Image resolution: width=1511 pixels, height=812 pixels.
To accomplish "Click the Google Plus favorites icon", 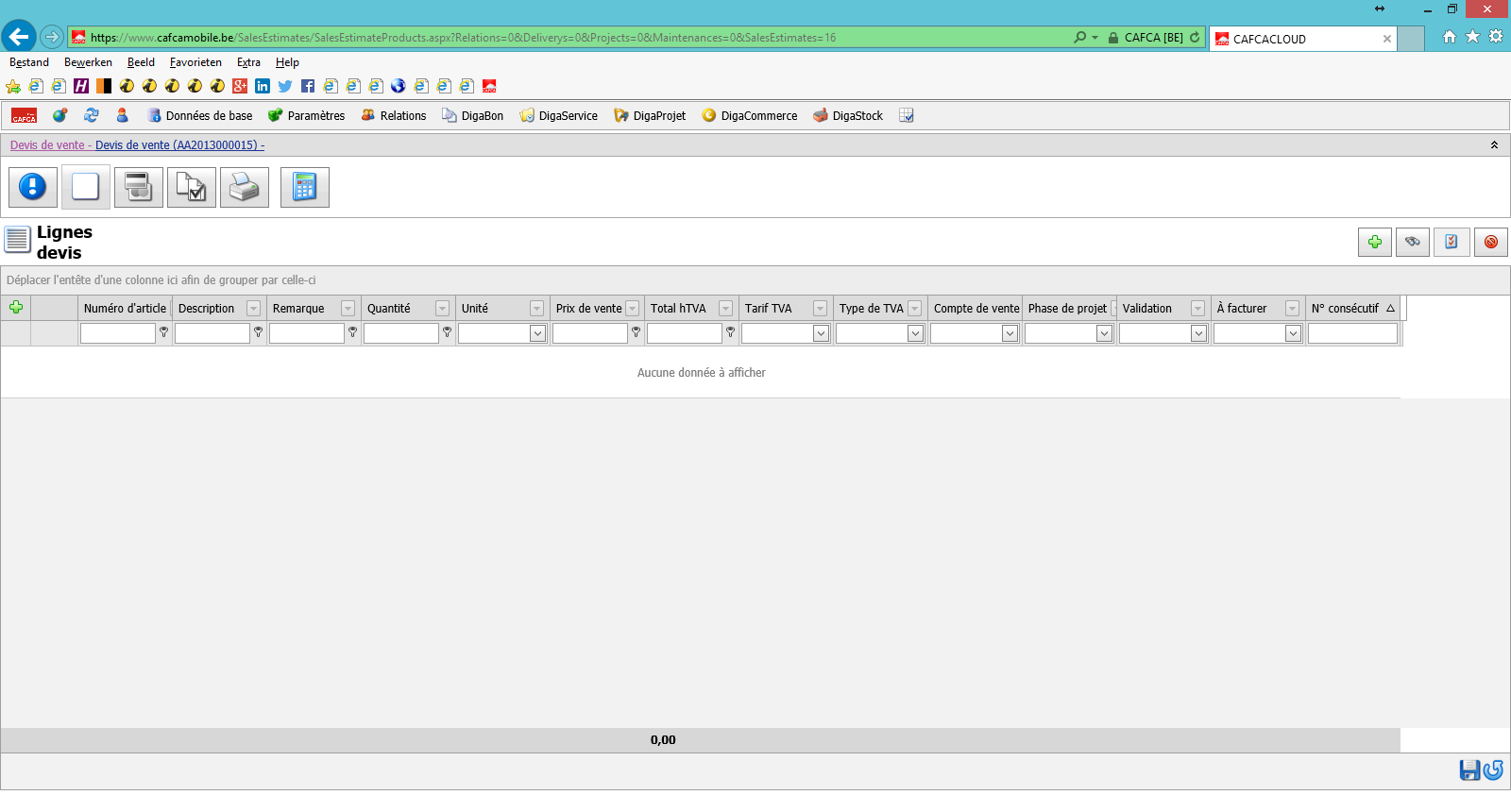I will point(240,86).
